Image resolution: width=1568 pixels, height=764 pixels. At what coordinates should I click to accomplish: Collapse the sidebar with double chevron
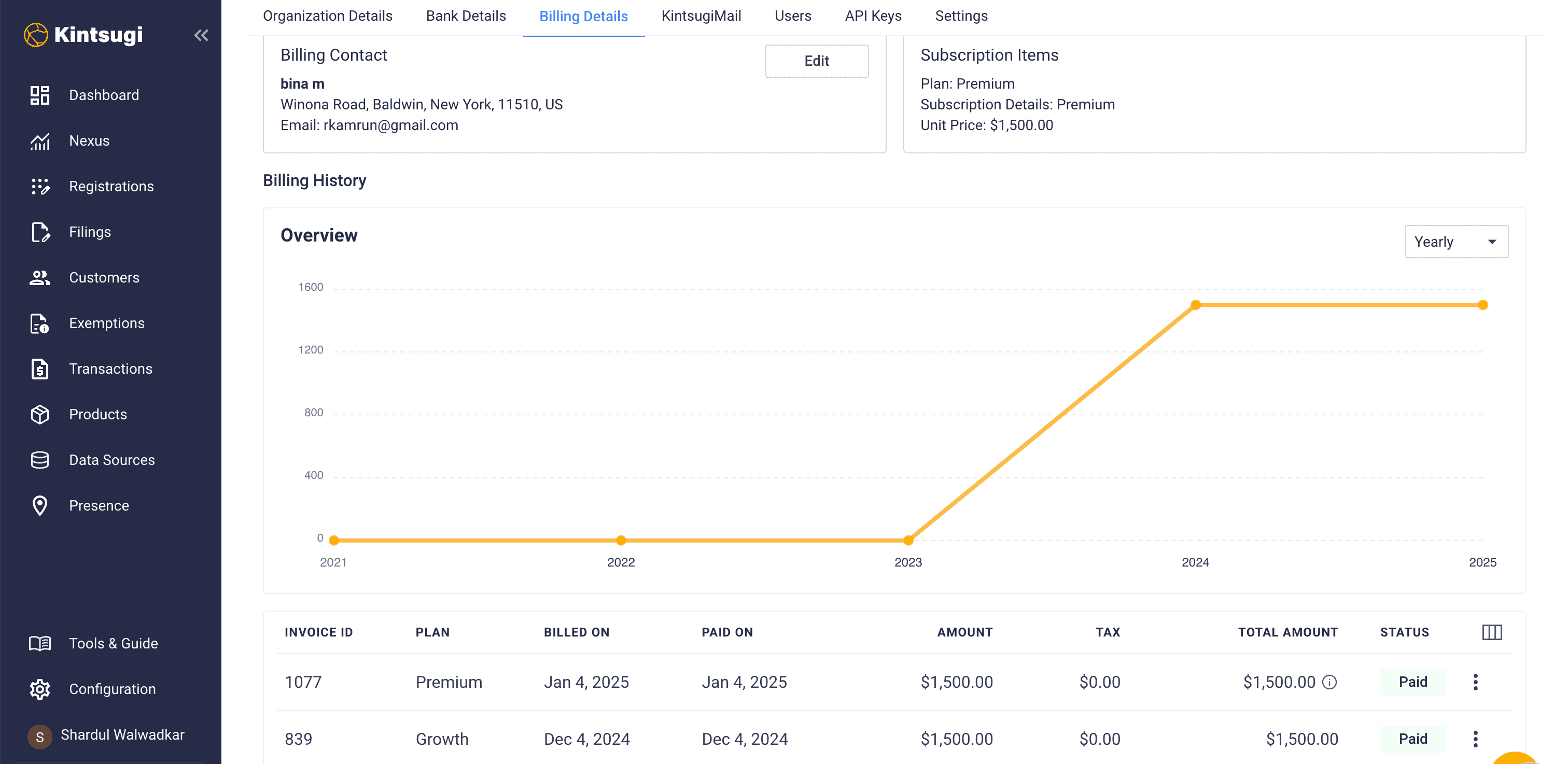click(201, 35)
